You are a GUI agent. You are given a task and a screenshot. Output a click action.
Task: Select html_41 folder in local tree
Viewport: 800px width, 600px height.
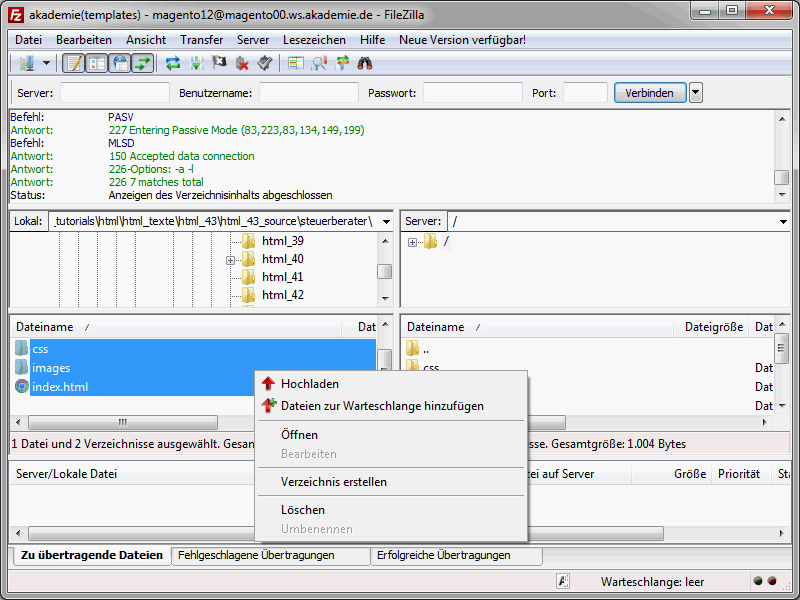tap(283, 277)
